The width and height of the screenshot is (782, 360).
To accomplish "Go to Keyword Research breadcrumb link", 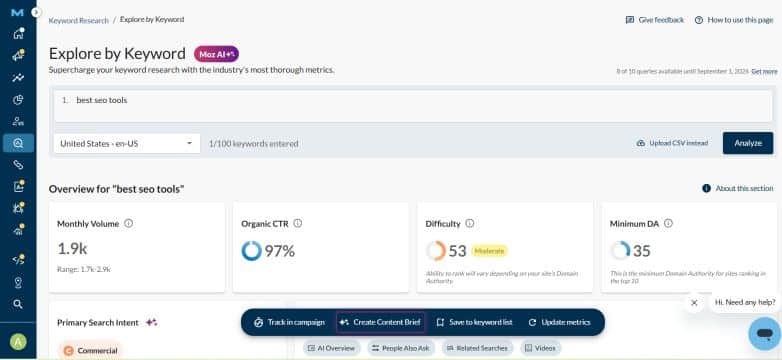I will (x=78, y=20).
